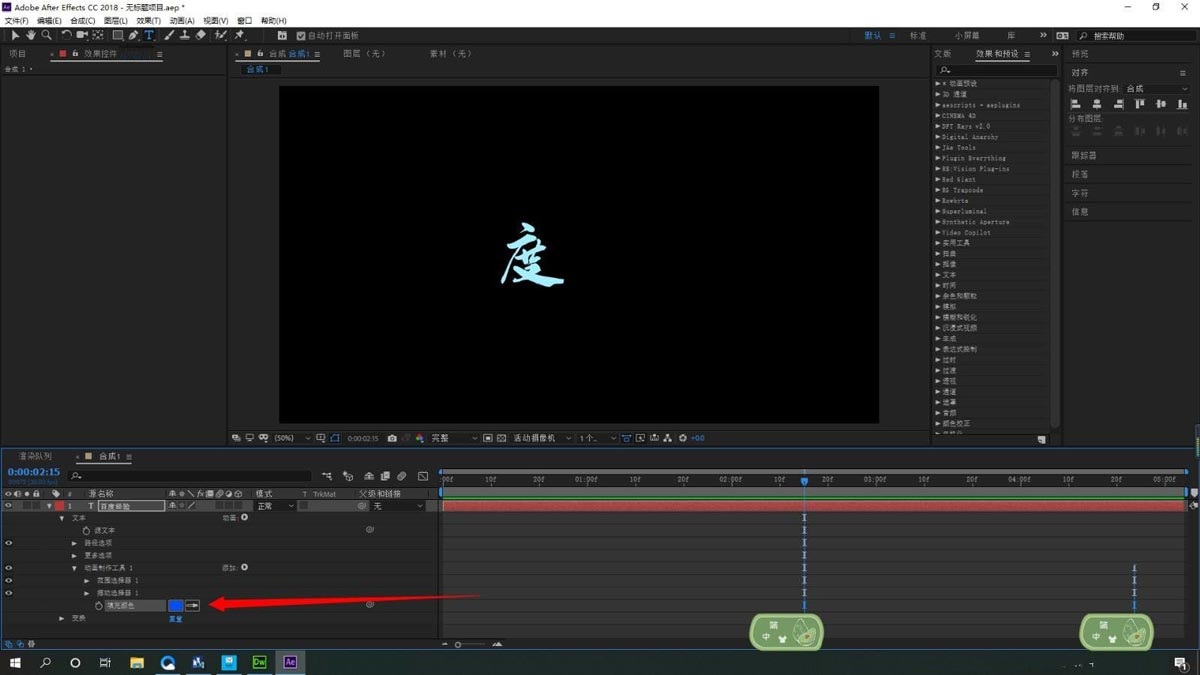Click the 重置 reset link
1200x675 pixels.
click(175, 619)
